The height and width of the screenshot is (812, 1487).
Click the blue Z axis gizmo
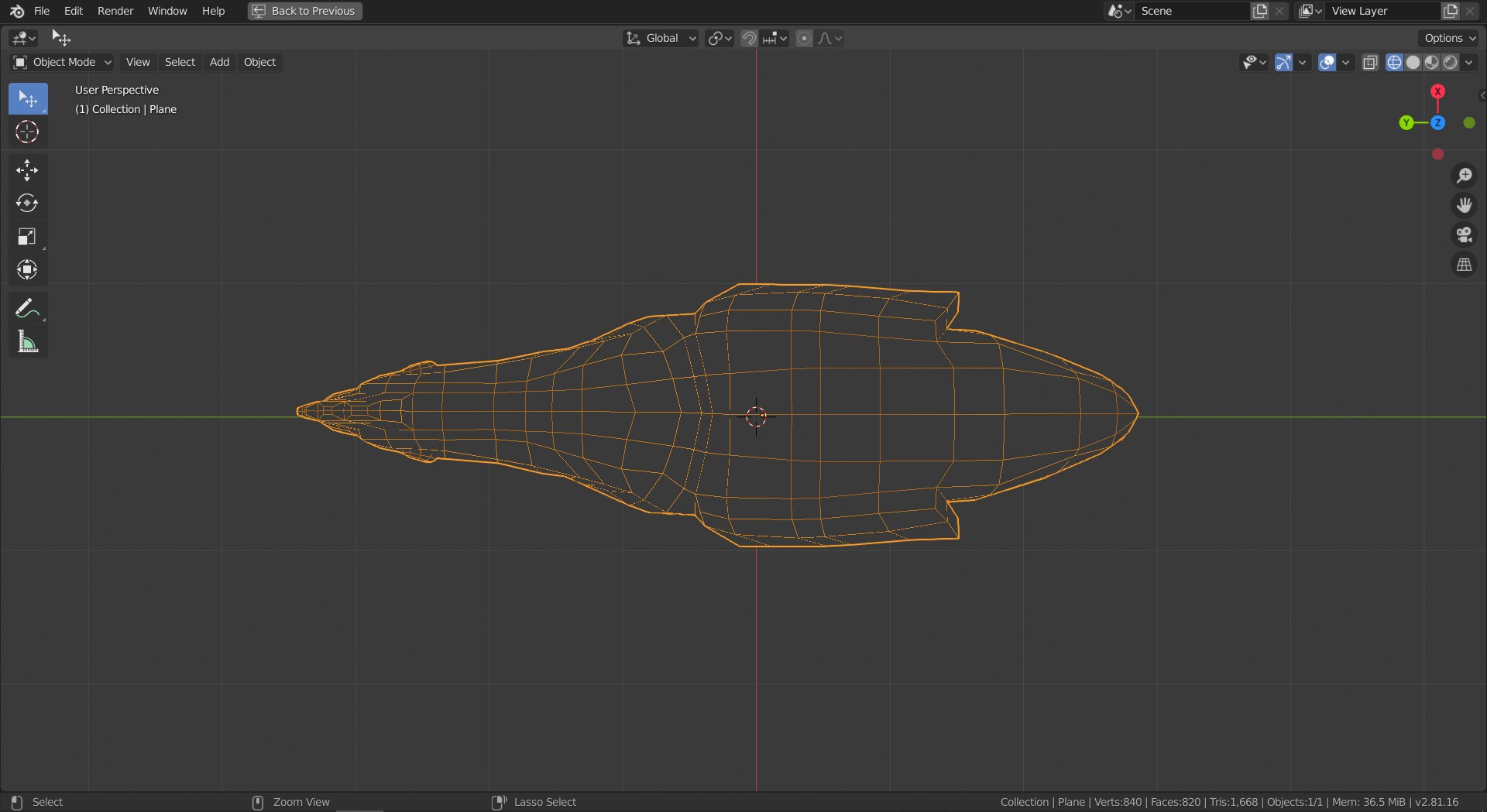pyautogui.click(x=1437, y=123)
